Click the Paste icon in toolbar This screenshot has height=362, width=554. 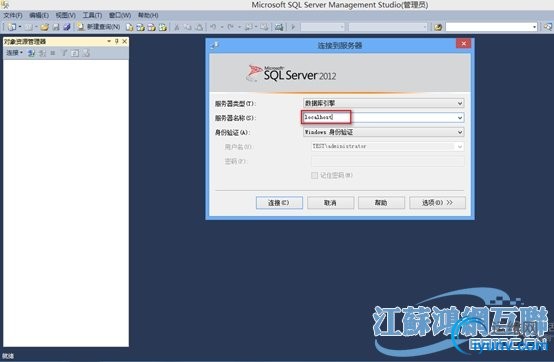pyautogui.click(x=199, y=27)
